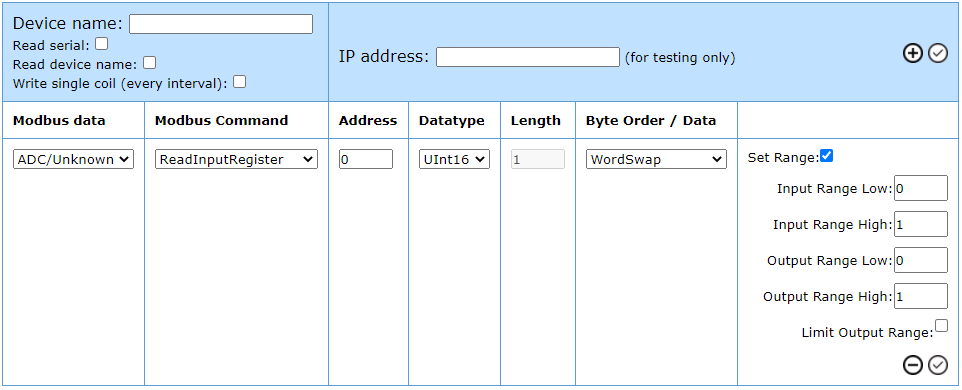Click the Input Range High field

(921, 224)
